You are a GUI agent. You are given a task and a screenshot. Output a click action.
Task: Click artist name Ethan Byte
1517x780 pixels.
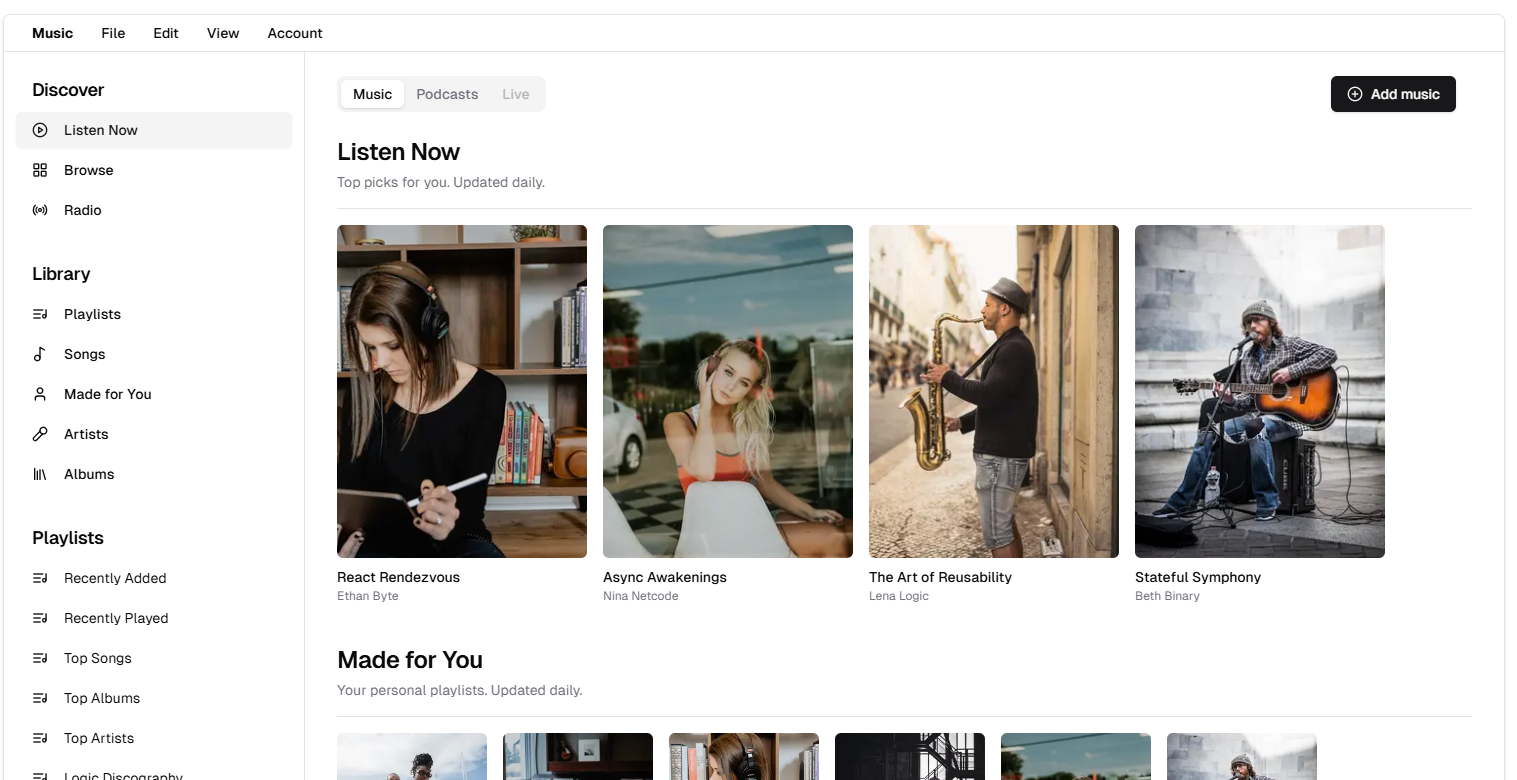368,596
